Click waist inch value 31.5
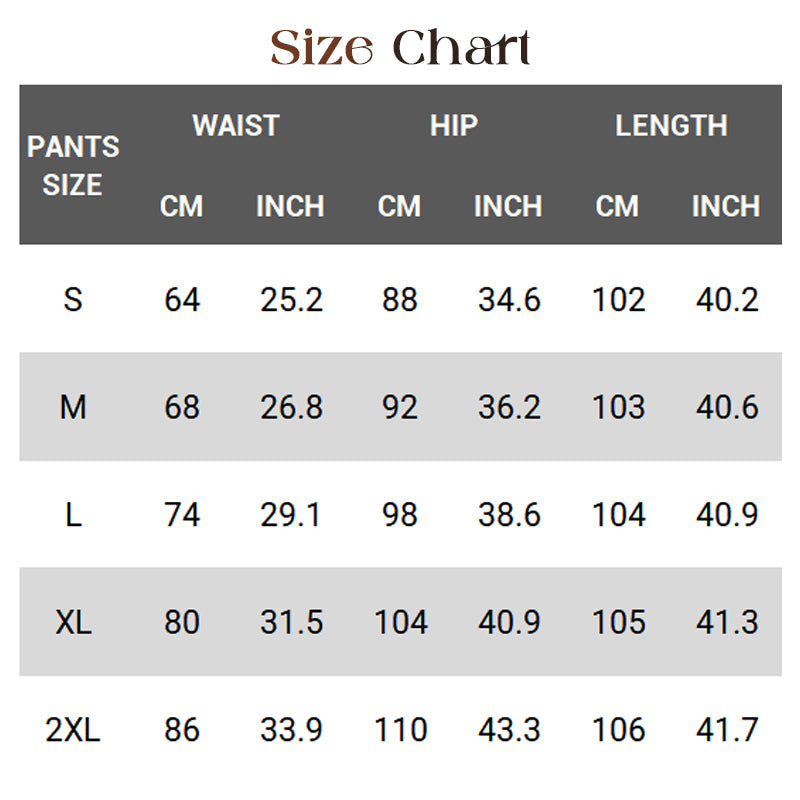This screenshot has height=800, width=800. coord(291,622)
